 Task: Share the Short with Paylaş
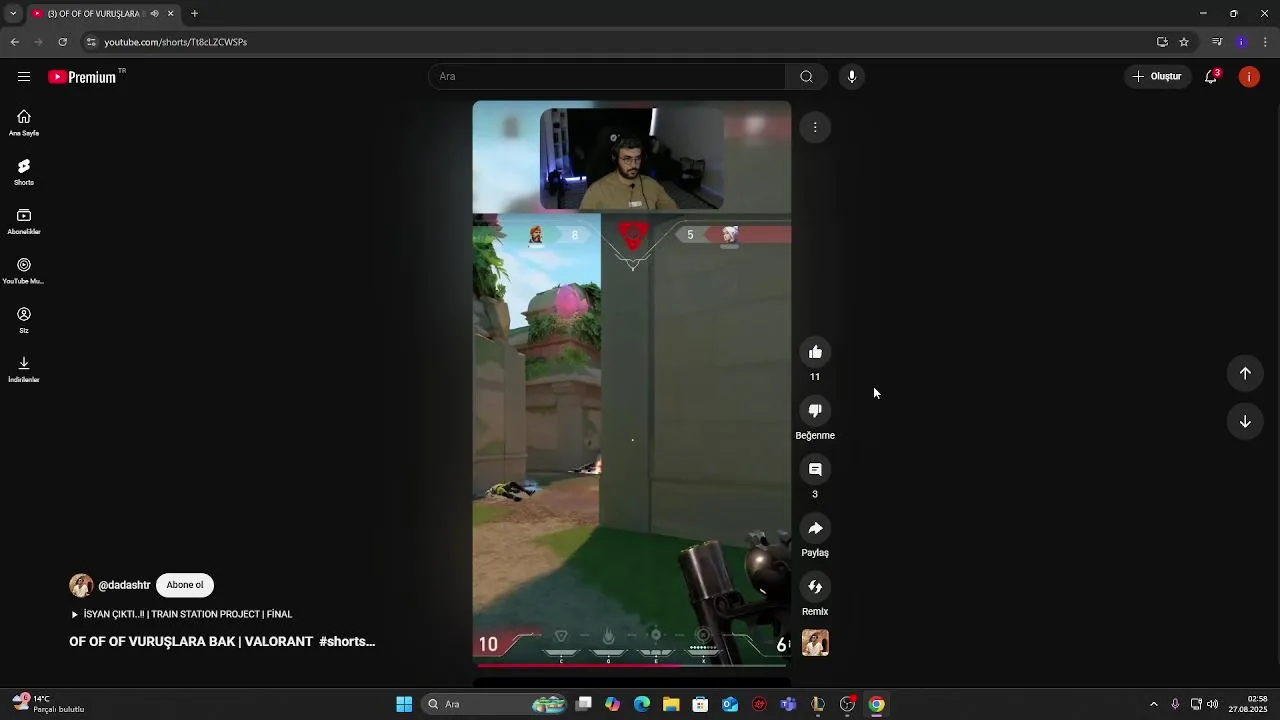pyautogui.click(x=815, y=528)
